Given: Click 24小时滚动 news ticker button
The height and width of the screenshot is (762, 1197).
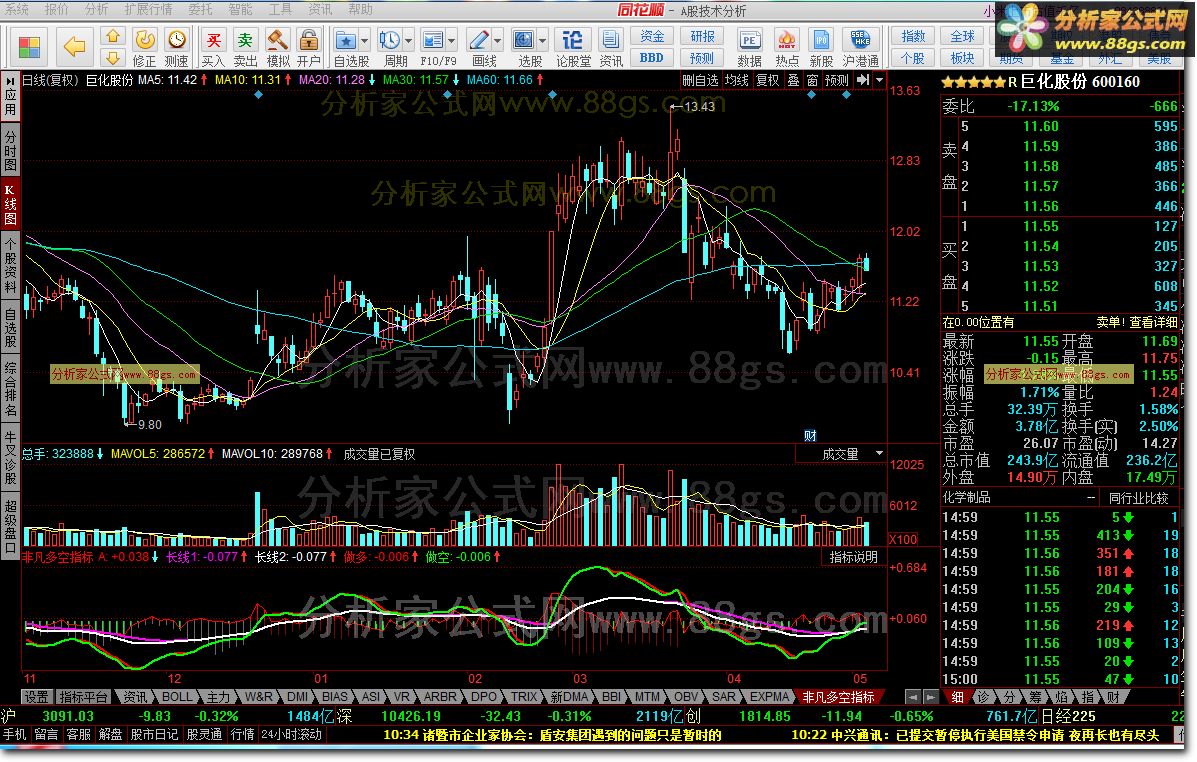Looking at the screenshot, I should pos(292,735).
